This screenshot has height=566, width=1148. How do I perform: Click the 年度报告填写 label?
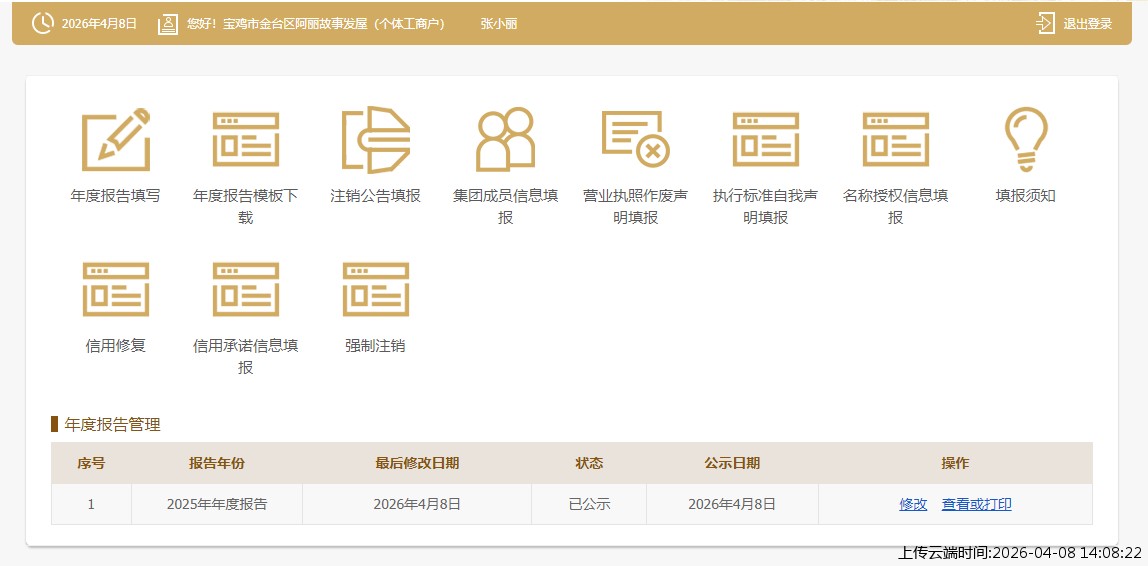point(116,196)
